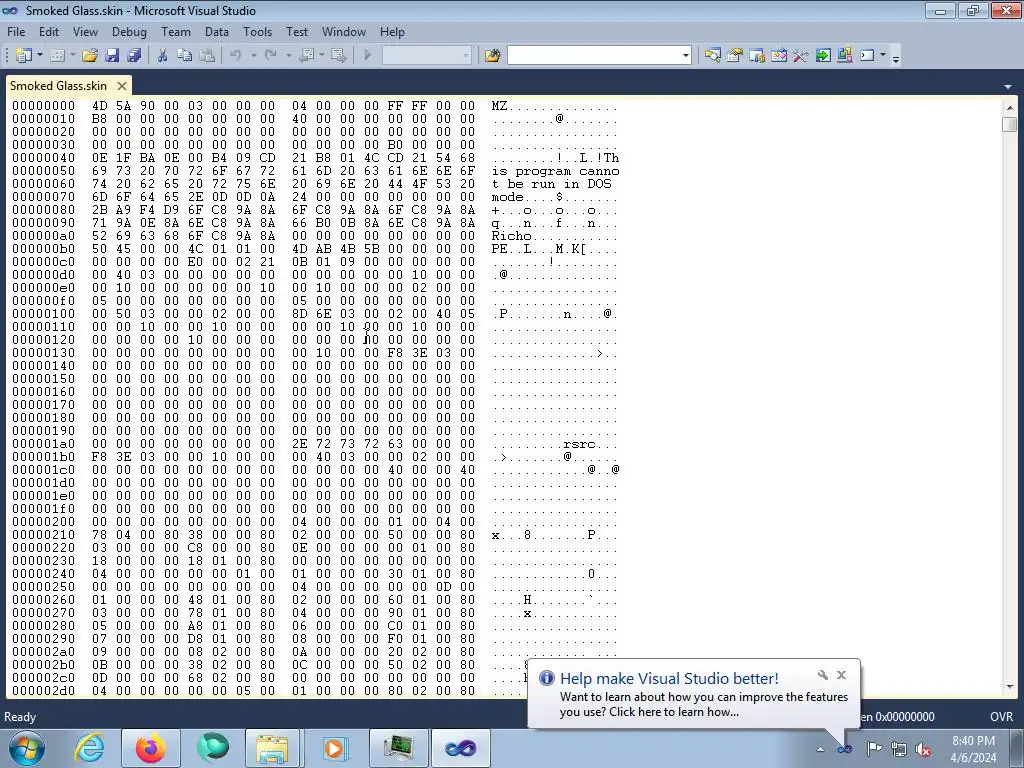The width and height of the screenshot is (1024, 768).
Task: Click the 'Help make Visual Studio better!' link
Action: click(669, 678)
